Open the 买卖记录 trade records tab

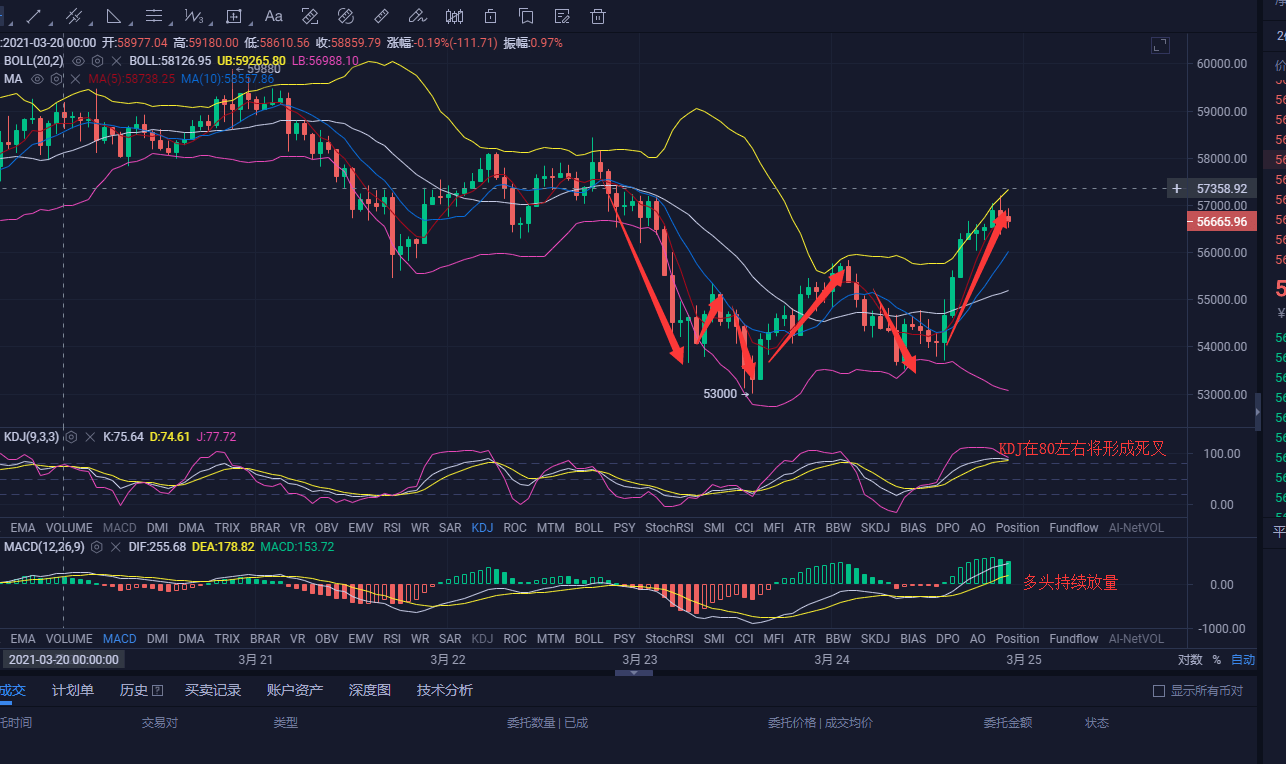(213, 690)
